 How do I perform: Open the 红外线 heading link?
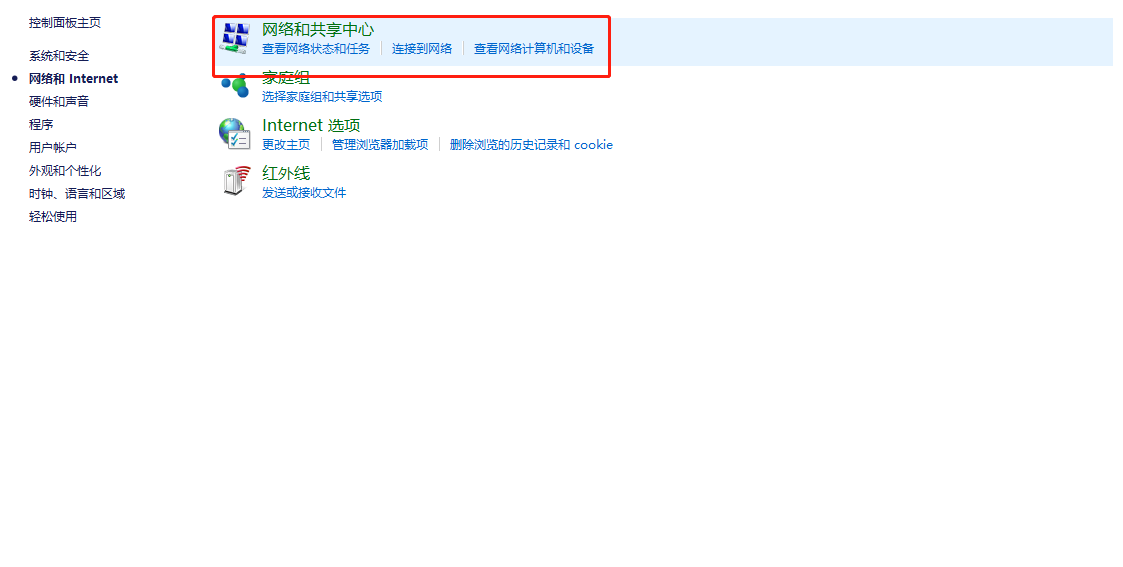pyautogui.click(x=286, y=173)
